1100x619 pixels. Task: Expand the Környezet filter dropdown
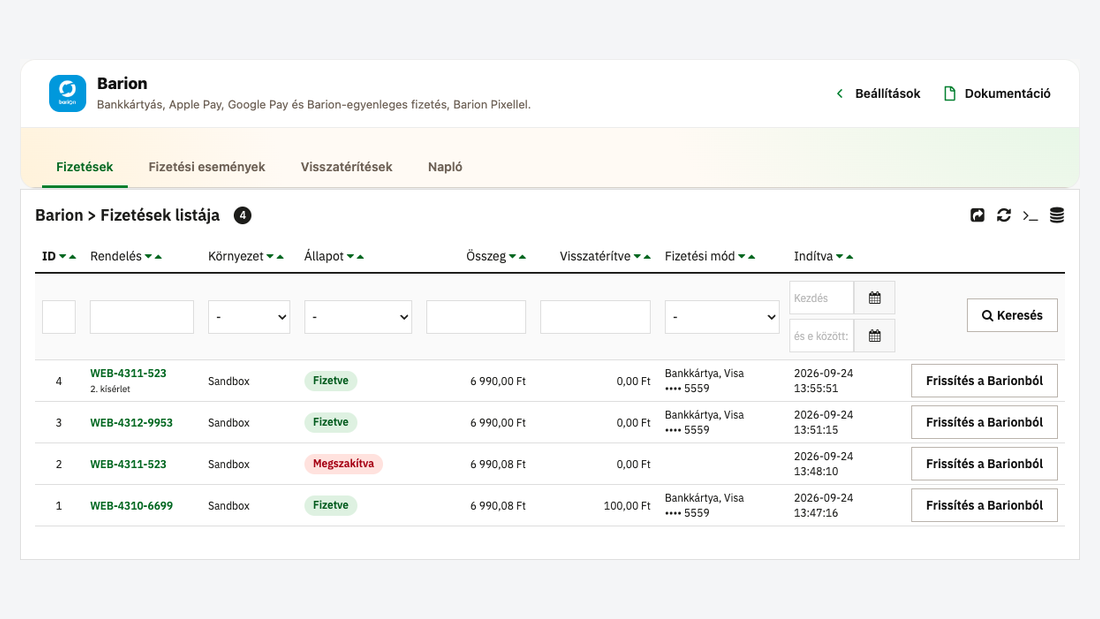point(249,317)
